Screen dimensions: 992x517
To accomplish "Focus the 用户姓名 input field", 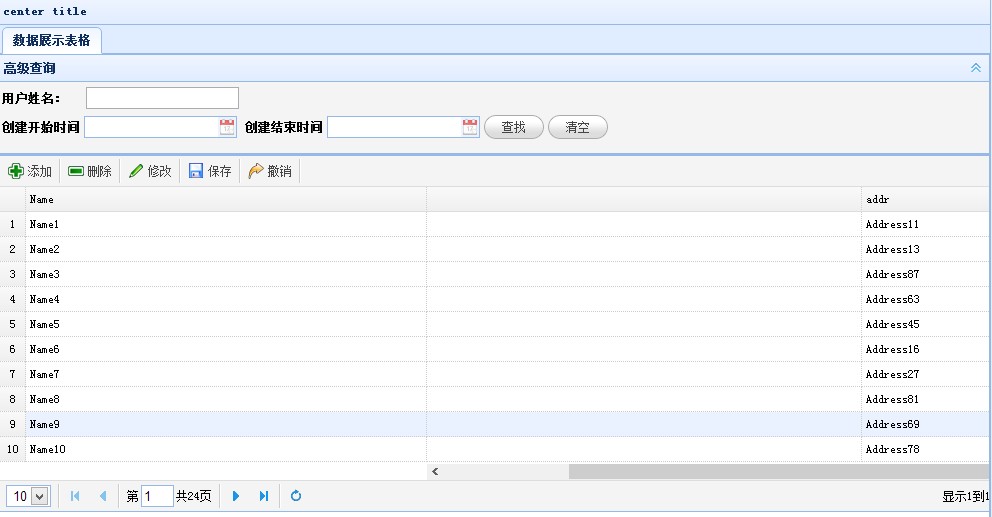I will tap(162, 98).
